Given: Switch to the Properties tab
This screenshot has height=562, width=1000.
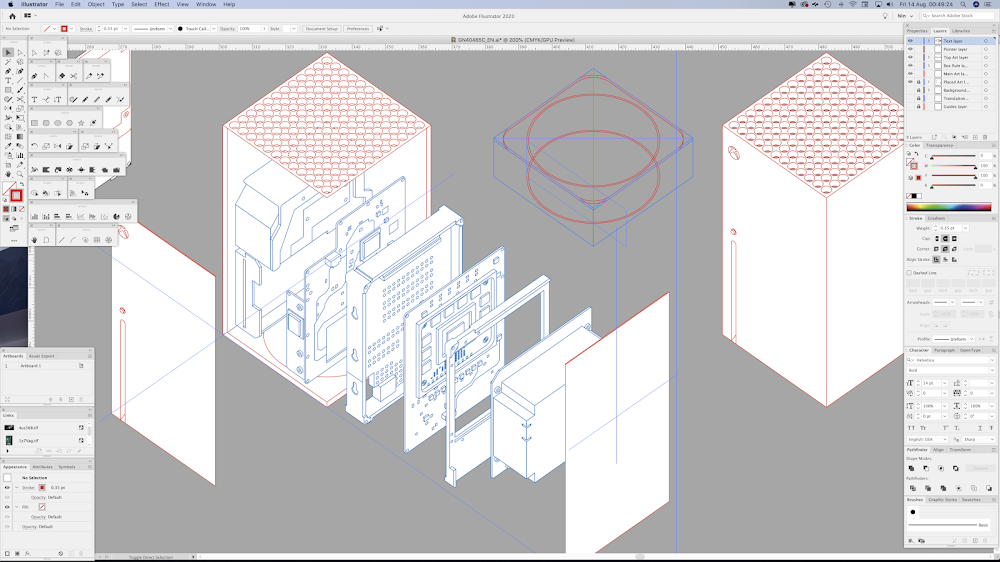Looking at the screenshot, I should tap(917, 31).
